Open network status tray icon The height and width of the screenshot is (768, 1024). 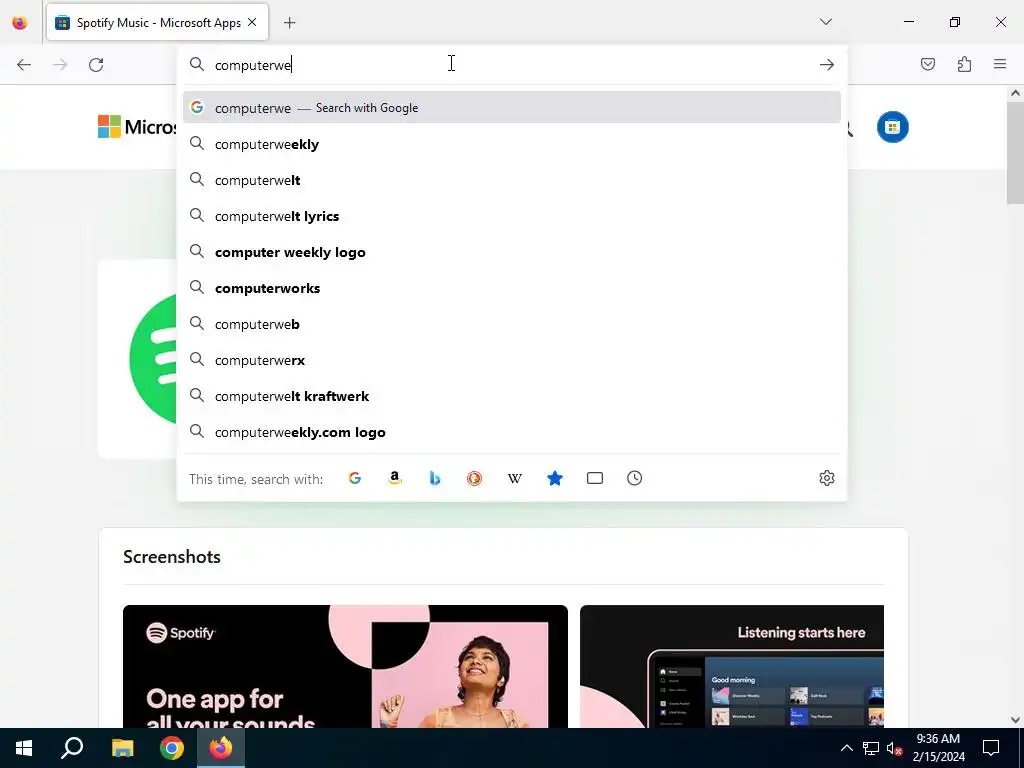pyautogui.click(x=871, y=748)
